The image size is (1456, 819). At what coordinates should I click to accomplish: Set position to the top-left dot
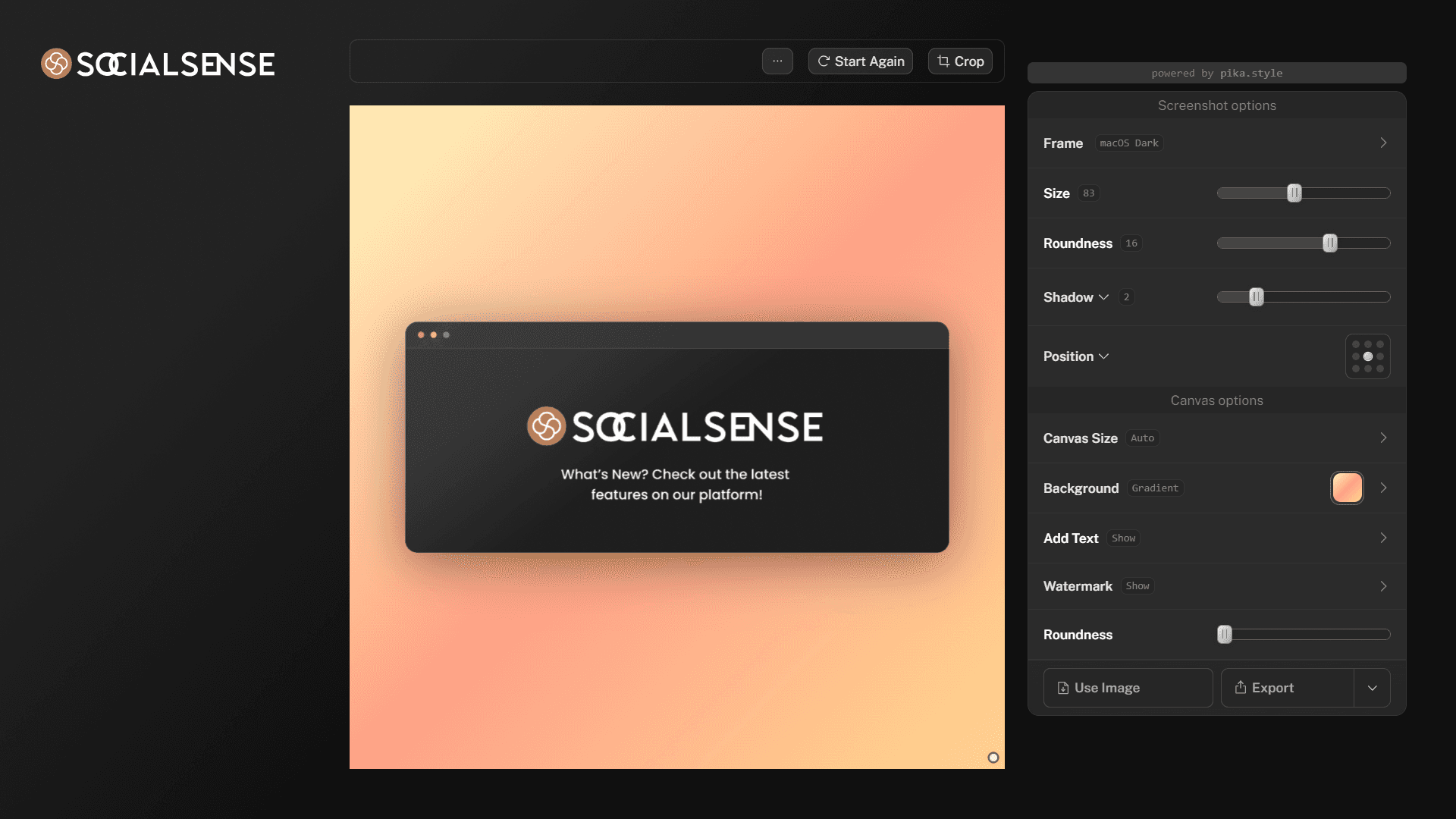[x=1356, y=344]
